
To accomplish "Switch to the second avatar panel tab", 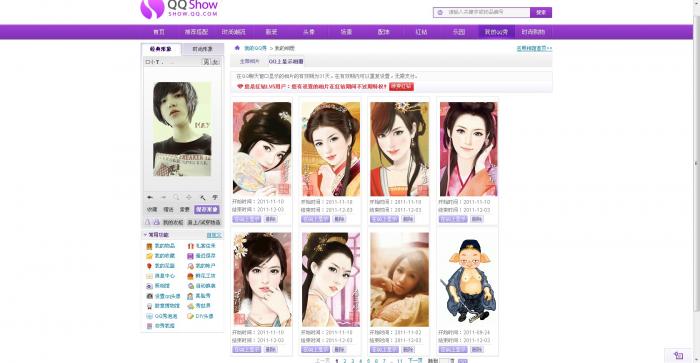I will coord(202,49).
